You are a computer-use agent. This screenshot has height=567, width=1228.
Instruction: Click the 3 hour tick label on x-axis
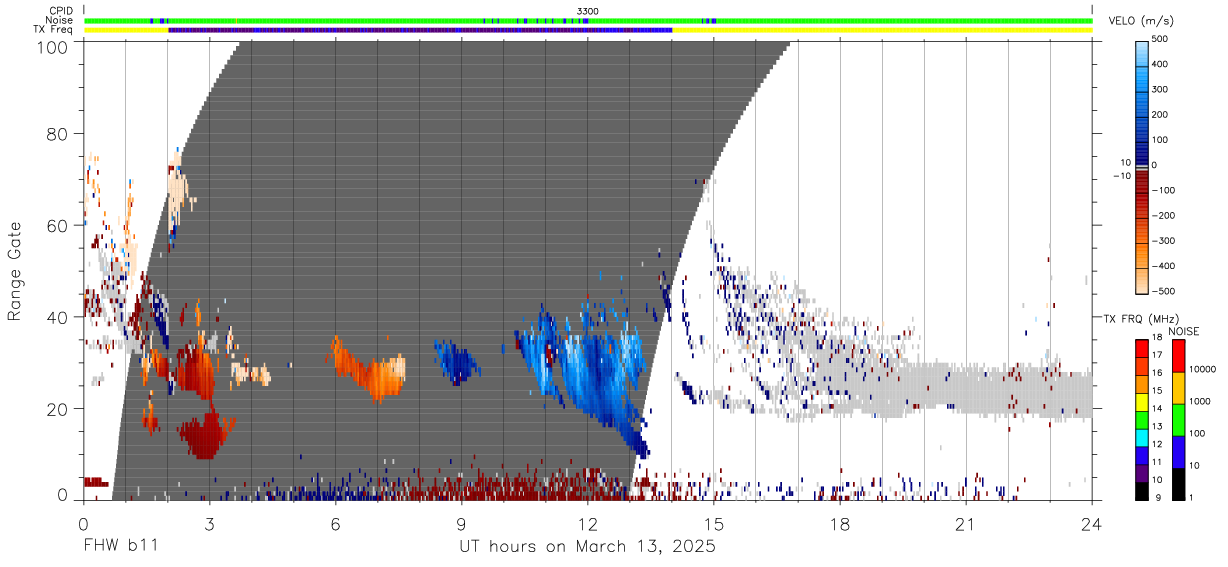(209, 523)
